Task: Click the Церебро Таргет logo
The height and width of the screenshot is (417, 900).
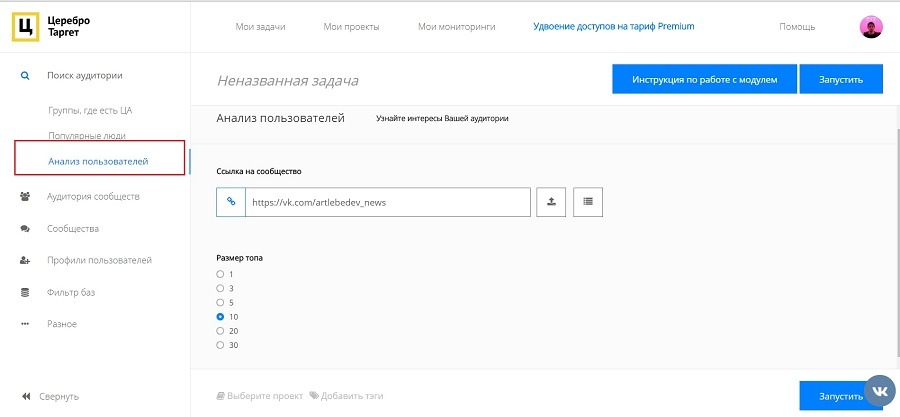Action: [x=52, y=26]
